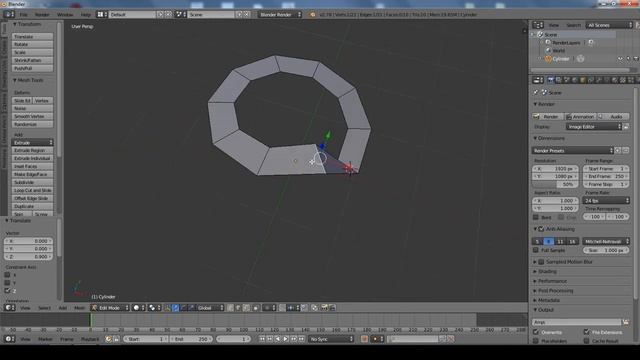This screenshot has width=640, height=360.
Task: Click the OpenGL render animation clapper icon
Action: coord(332,308)
